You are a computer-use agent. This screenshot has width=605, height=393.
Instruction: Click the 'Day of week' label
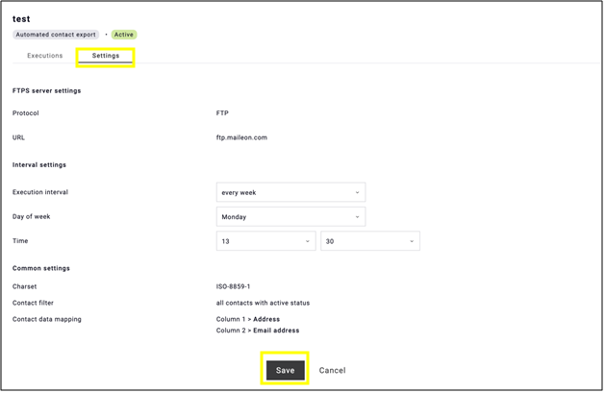pos(31,216)
